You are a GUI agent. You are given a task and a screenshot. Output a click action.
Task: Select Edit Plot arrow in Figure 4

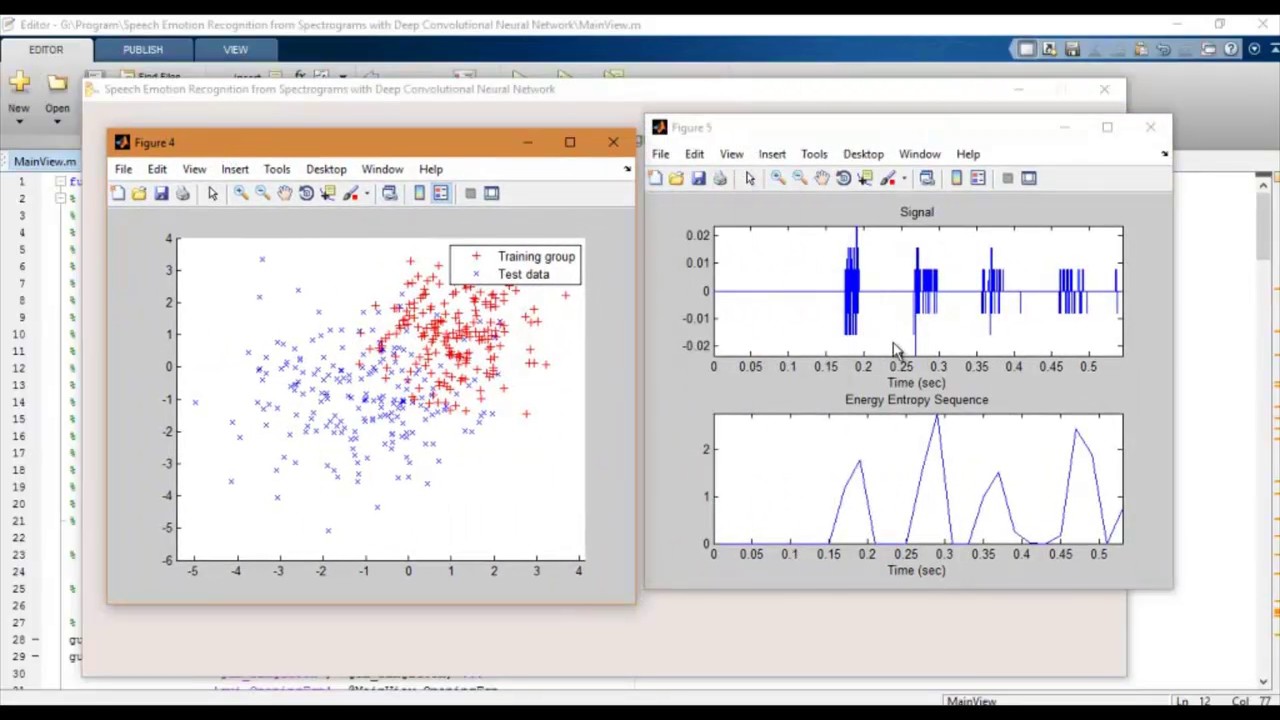click(212, 193)
